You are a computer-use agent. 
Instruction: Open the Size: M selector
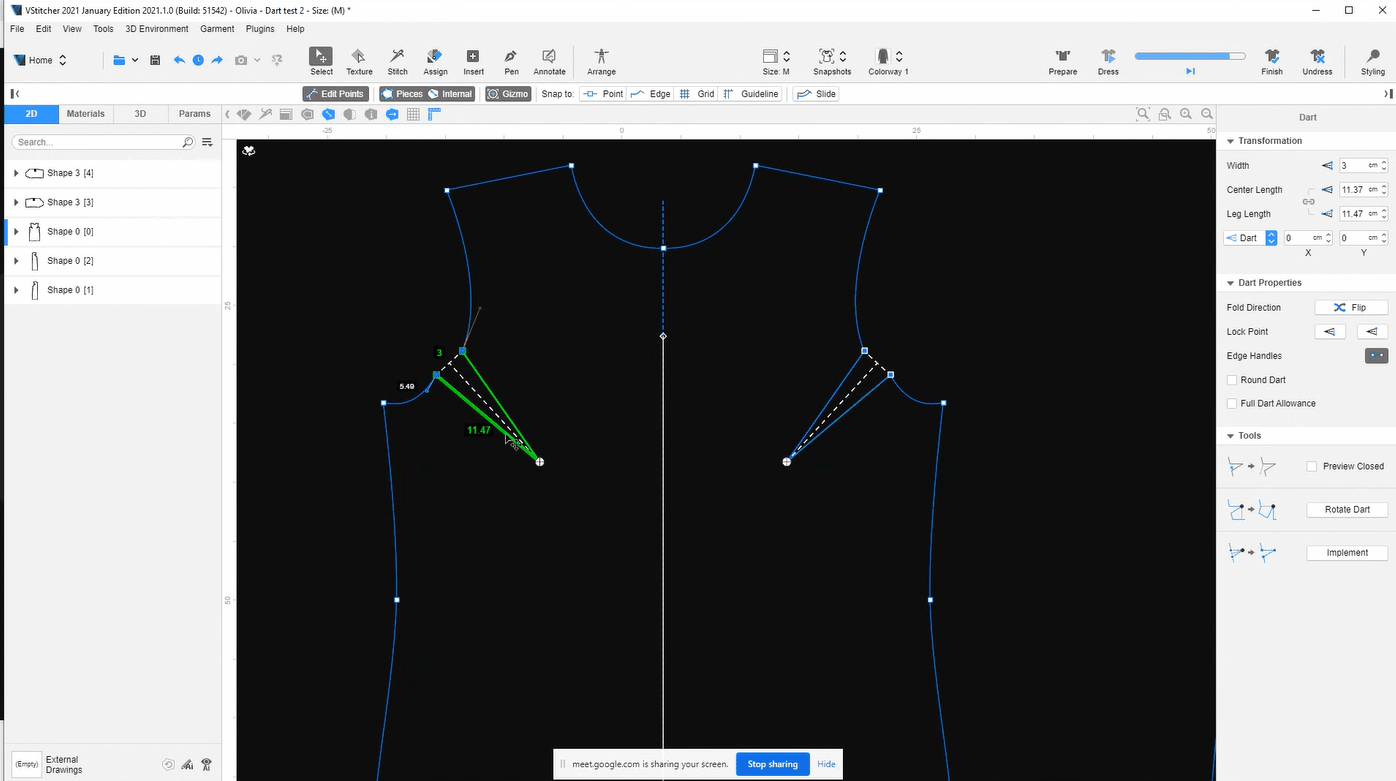pyautogui.click(x=776, y=61)
